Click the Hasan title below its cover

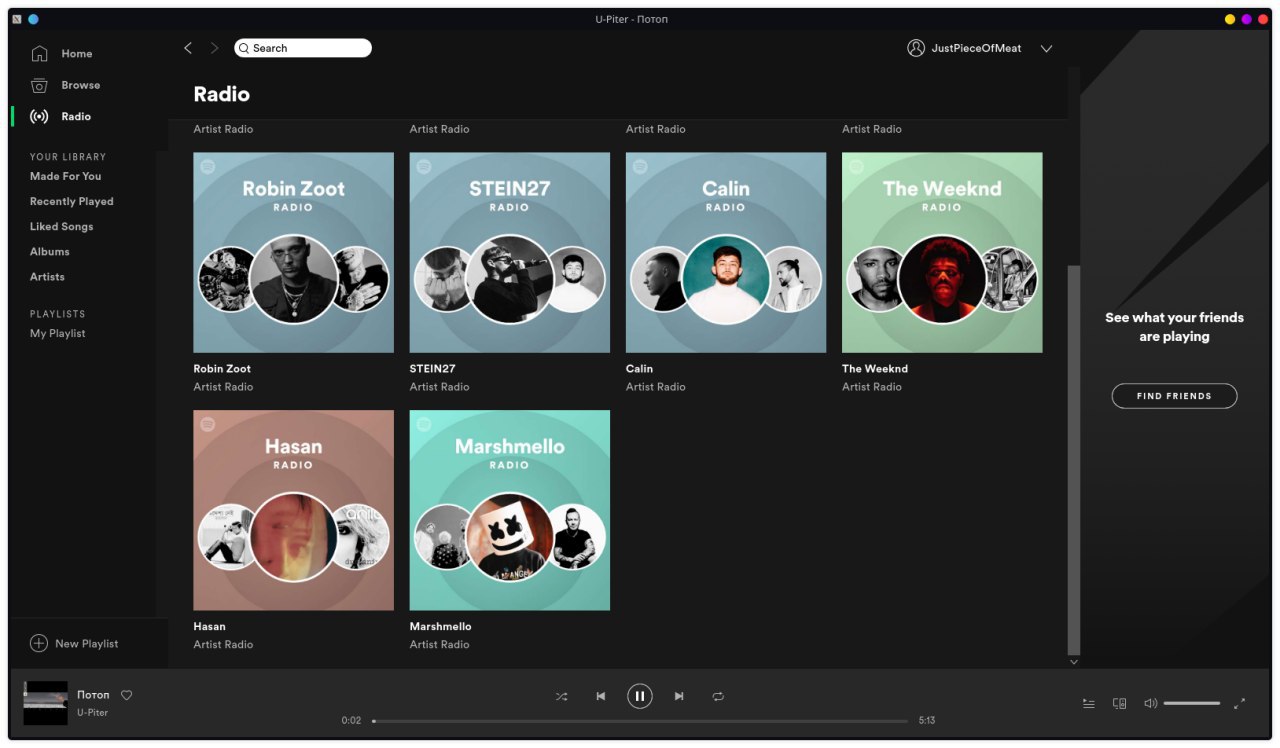coord(209,627)
